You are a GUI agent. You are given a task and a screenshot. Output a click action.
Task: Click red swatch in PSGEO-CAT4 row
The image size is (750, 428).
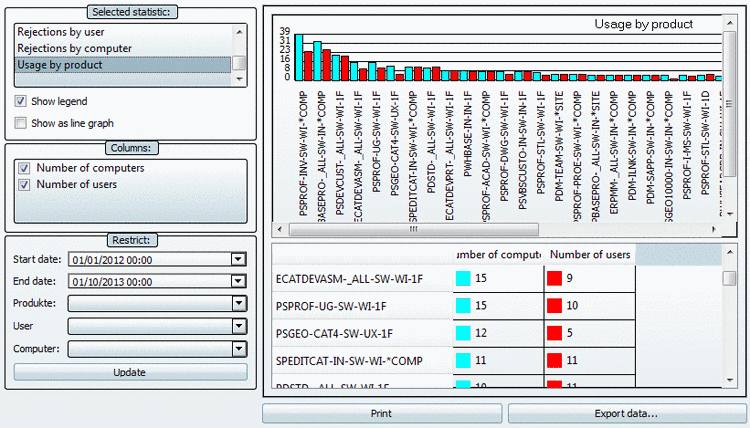[x=554, y=333]
